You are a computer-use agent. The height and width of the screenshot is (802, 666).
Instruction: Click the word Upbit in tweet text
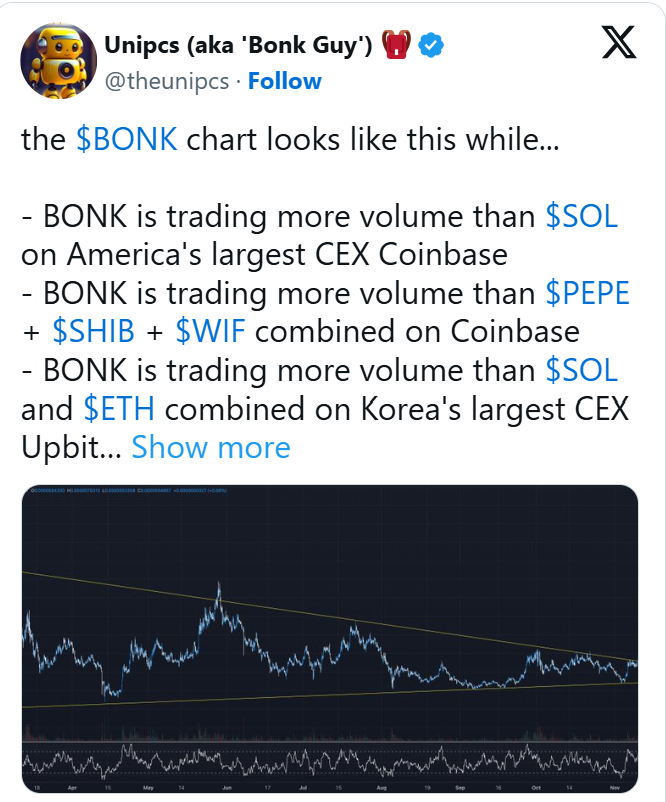58,447
